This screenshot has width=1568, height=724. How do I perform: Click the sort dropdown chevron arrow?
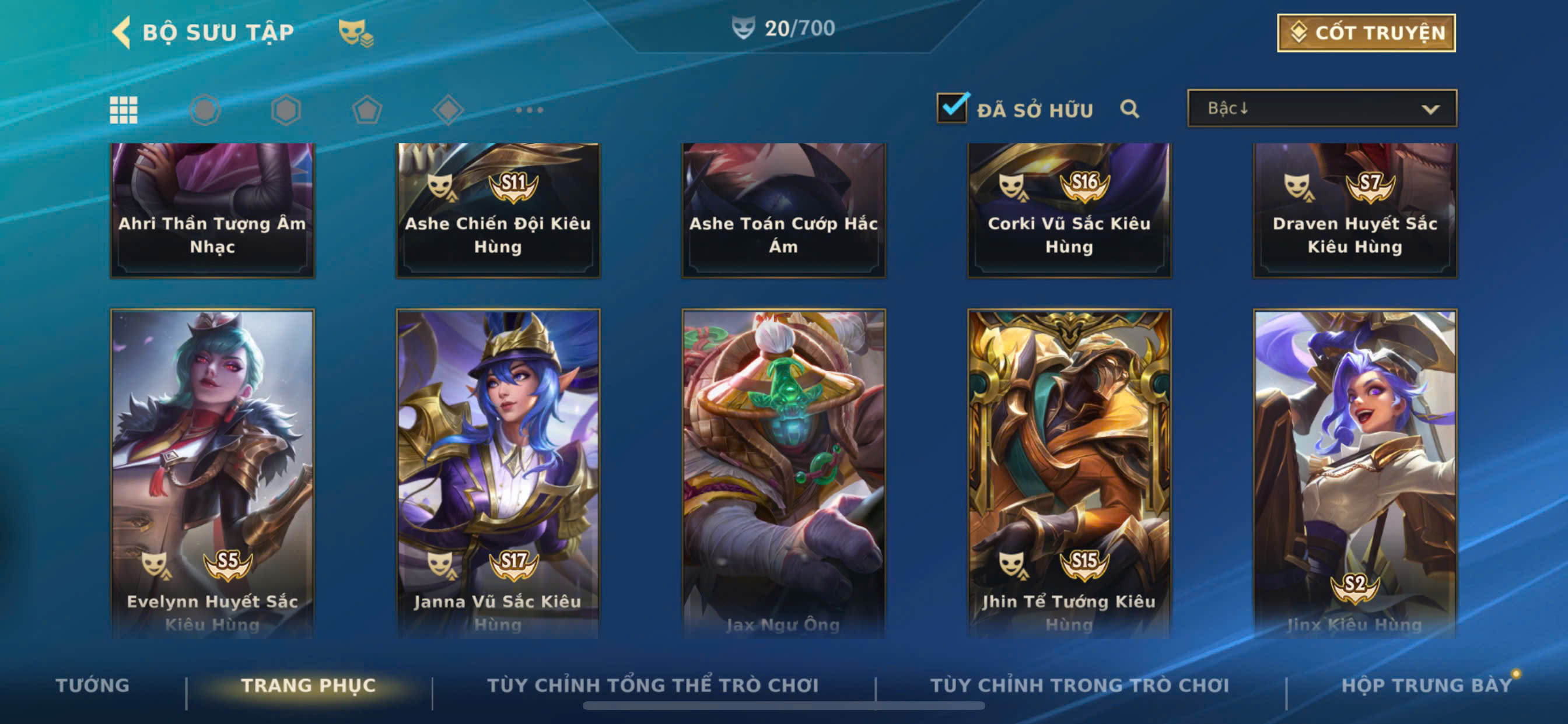1430,110
